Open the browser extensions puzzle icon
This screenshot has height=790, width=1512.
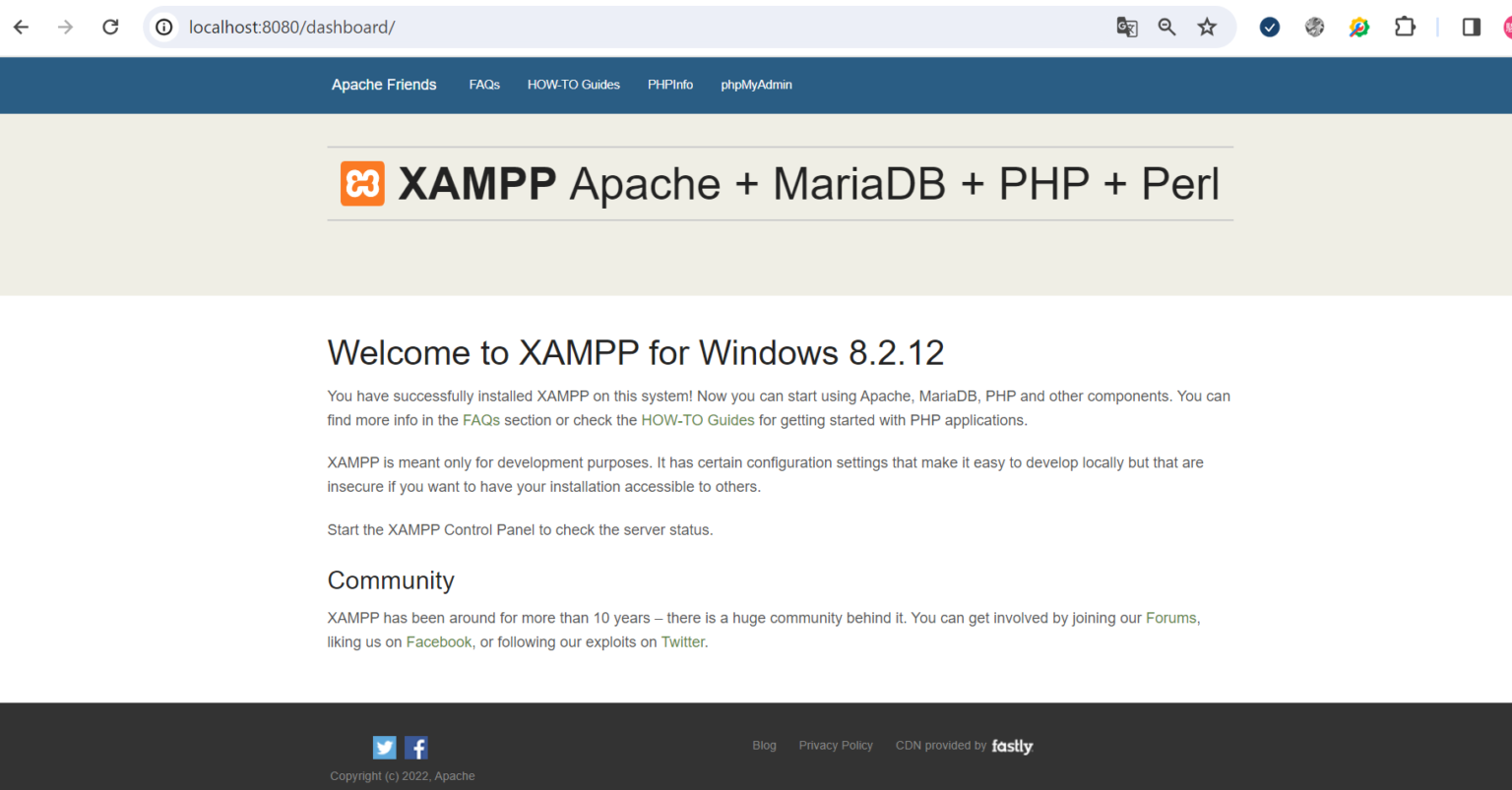[x=1405, y=27]
